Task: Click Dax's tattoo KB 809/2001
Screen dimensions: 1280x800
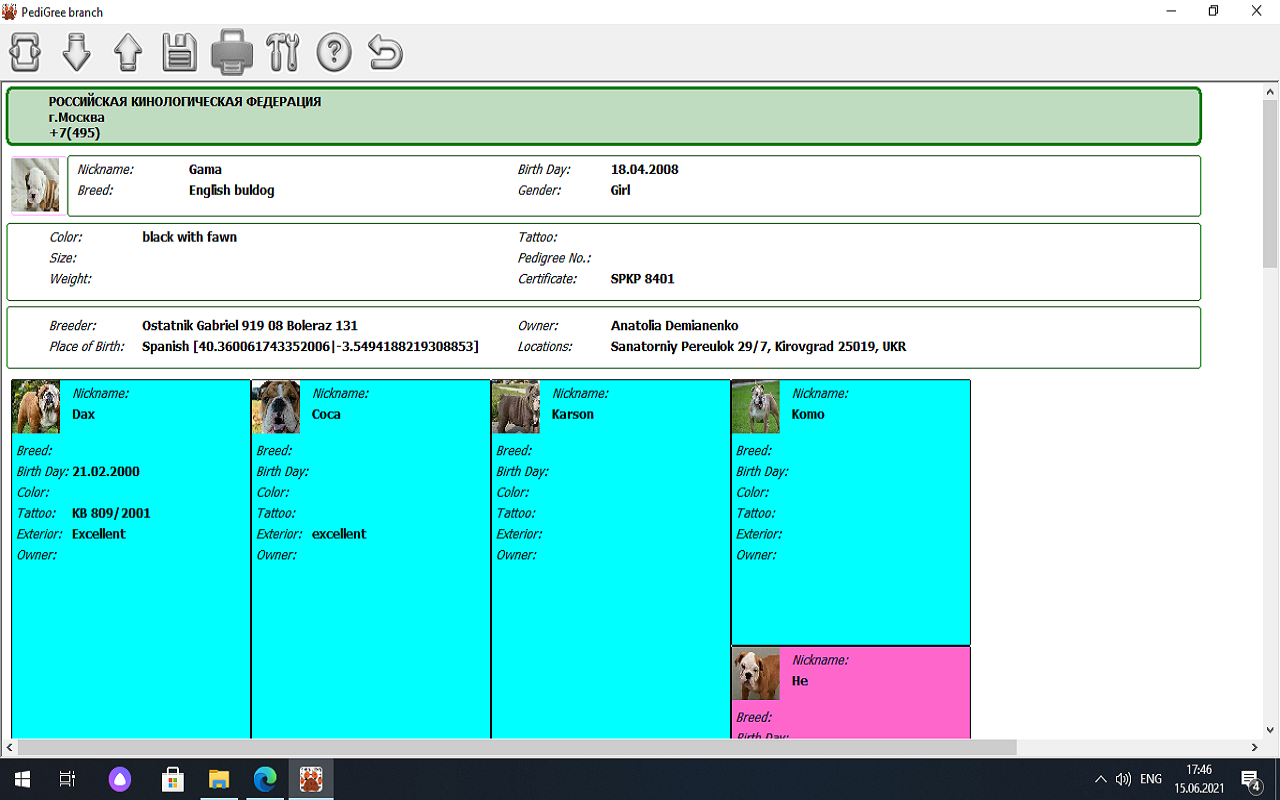Action: click(111, 513)
